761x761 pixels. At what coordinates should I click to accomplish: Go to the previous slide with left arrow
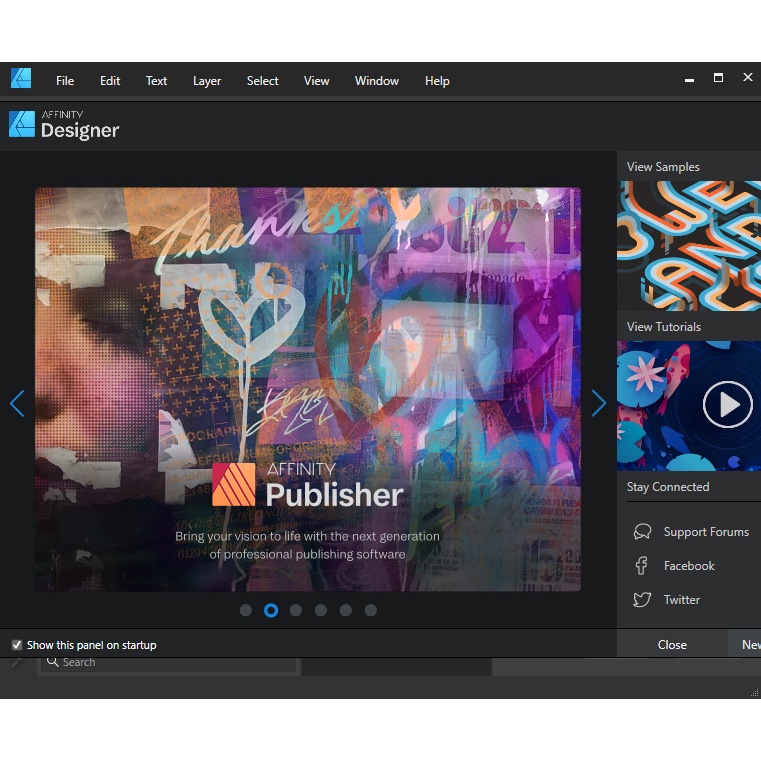pyautogui.click(x=17, y=404)
